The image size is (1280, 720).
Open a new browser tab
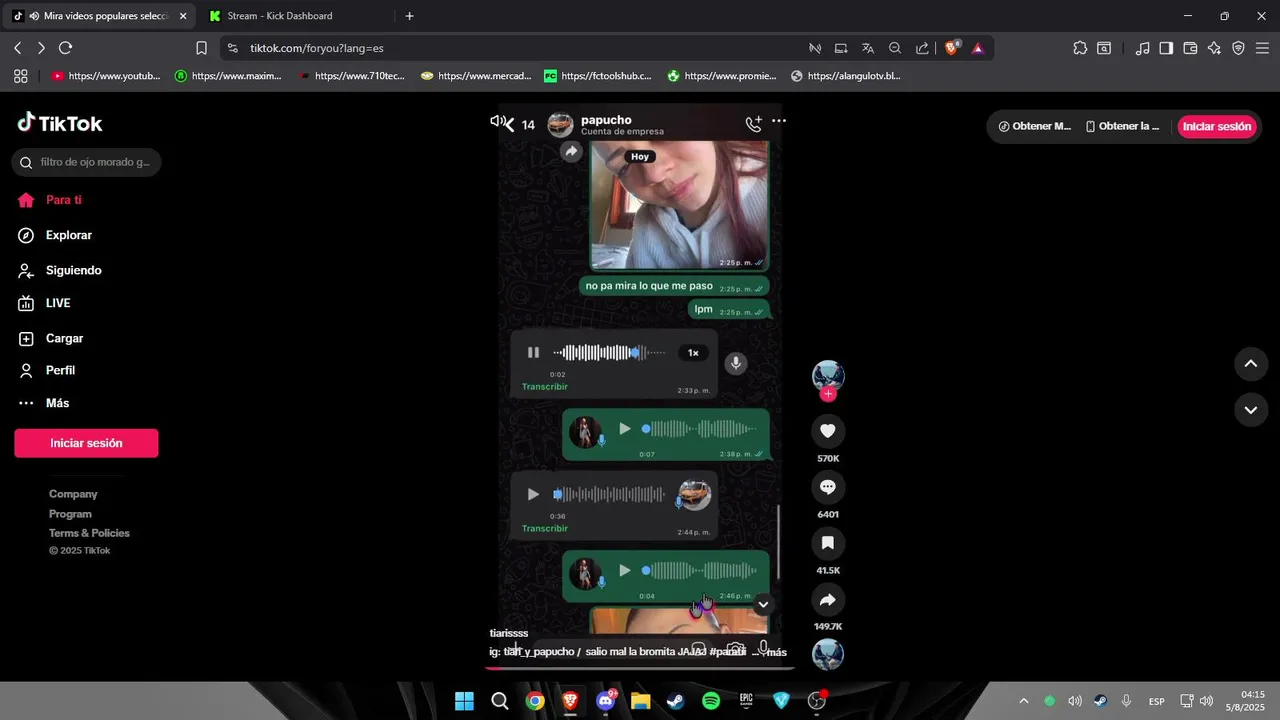pyautogui.click(x=409, y=16)
